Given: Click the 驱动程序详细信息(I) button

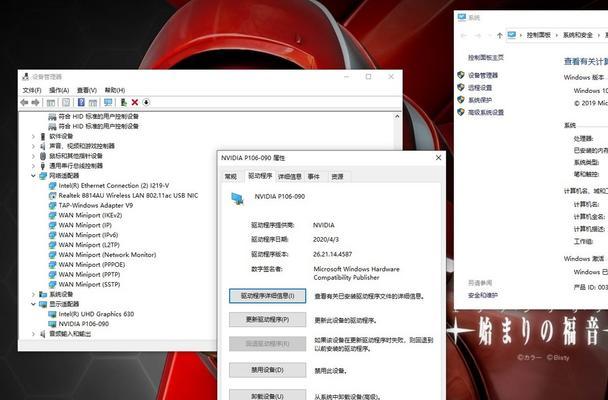Looking at the screenshot, I should click(268, 296).
